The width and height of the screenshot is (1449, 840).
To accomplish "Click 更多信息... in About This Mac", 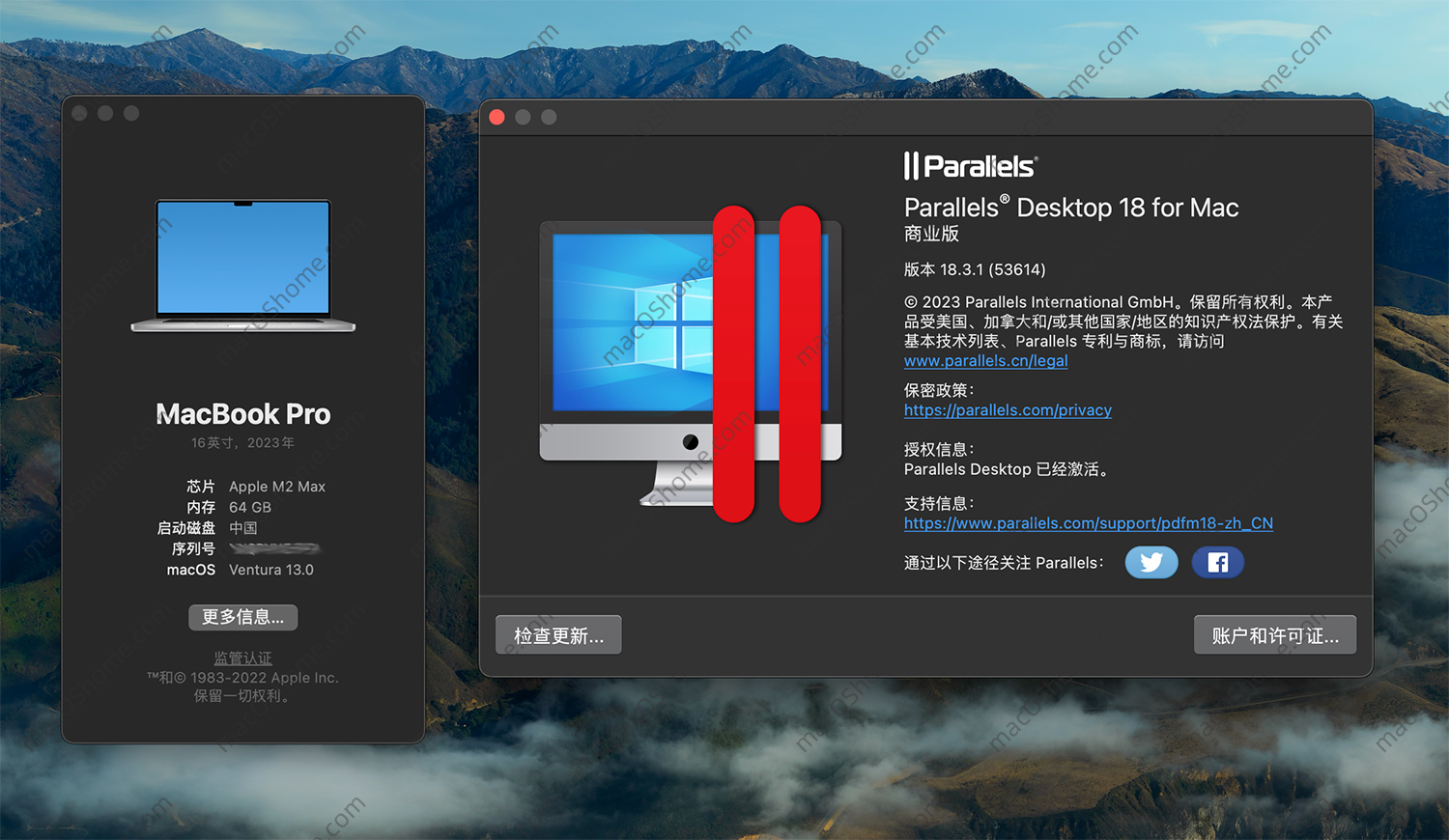I will [x=243, y=617].
